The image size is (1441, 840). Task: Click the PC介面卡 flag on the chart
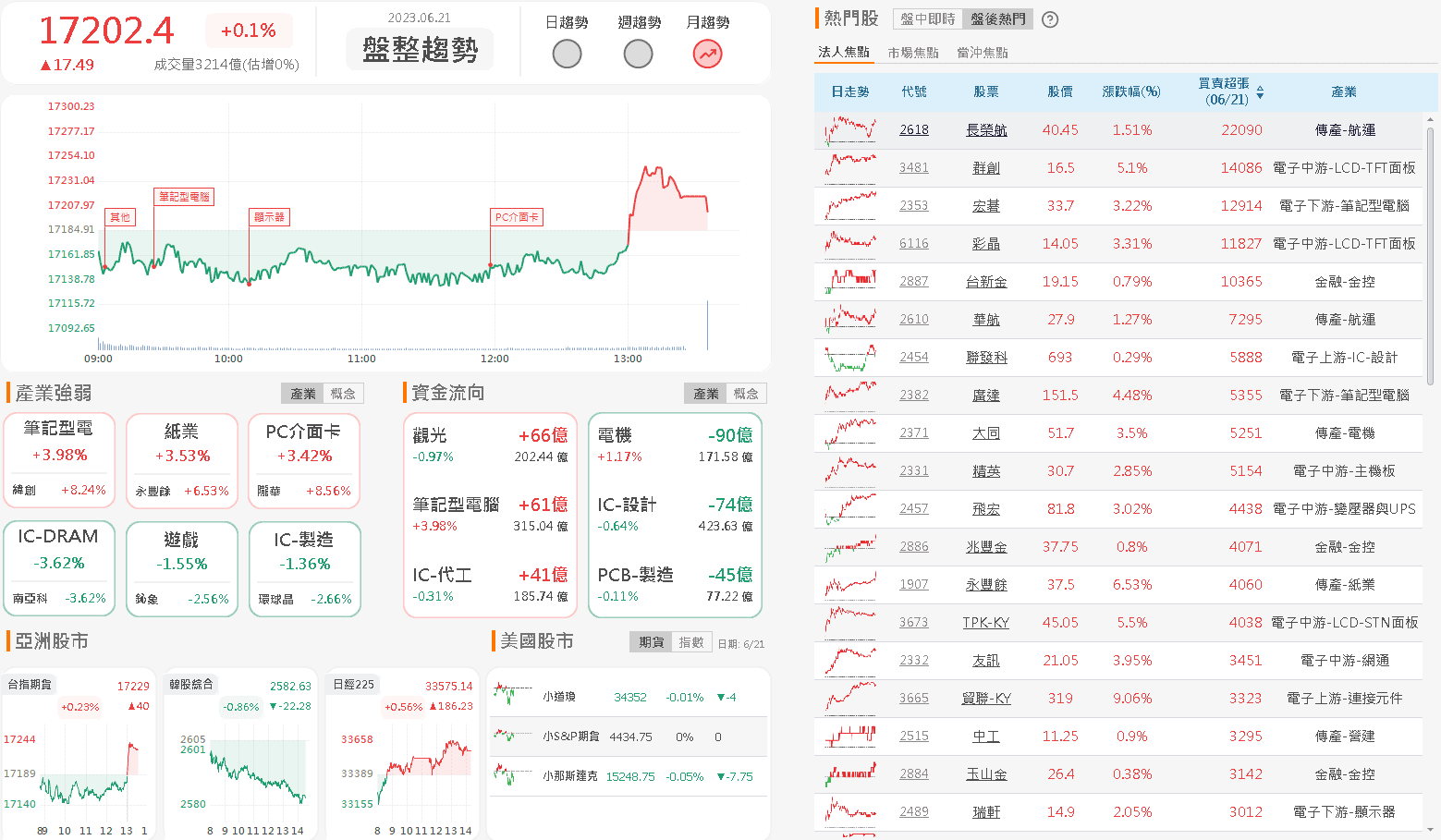[516, 217]
